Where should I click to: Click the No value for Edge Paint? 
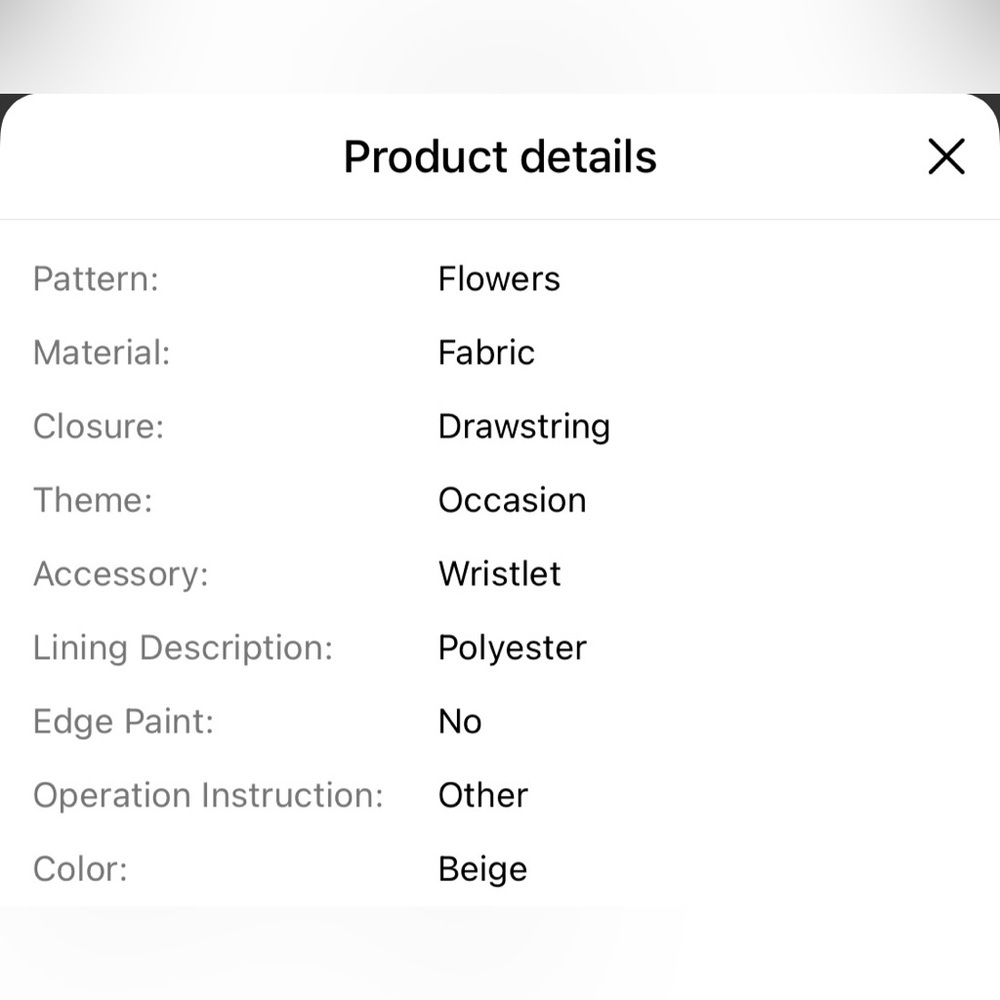click(460, 722)
